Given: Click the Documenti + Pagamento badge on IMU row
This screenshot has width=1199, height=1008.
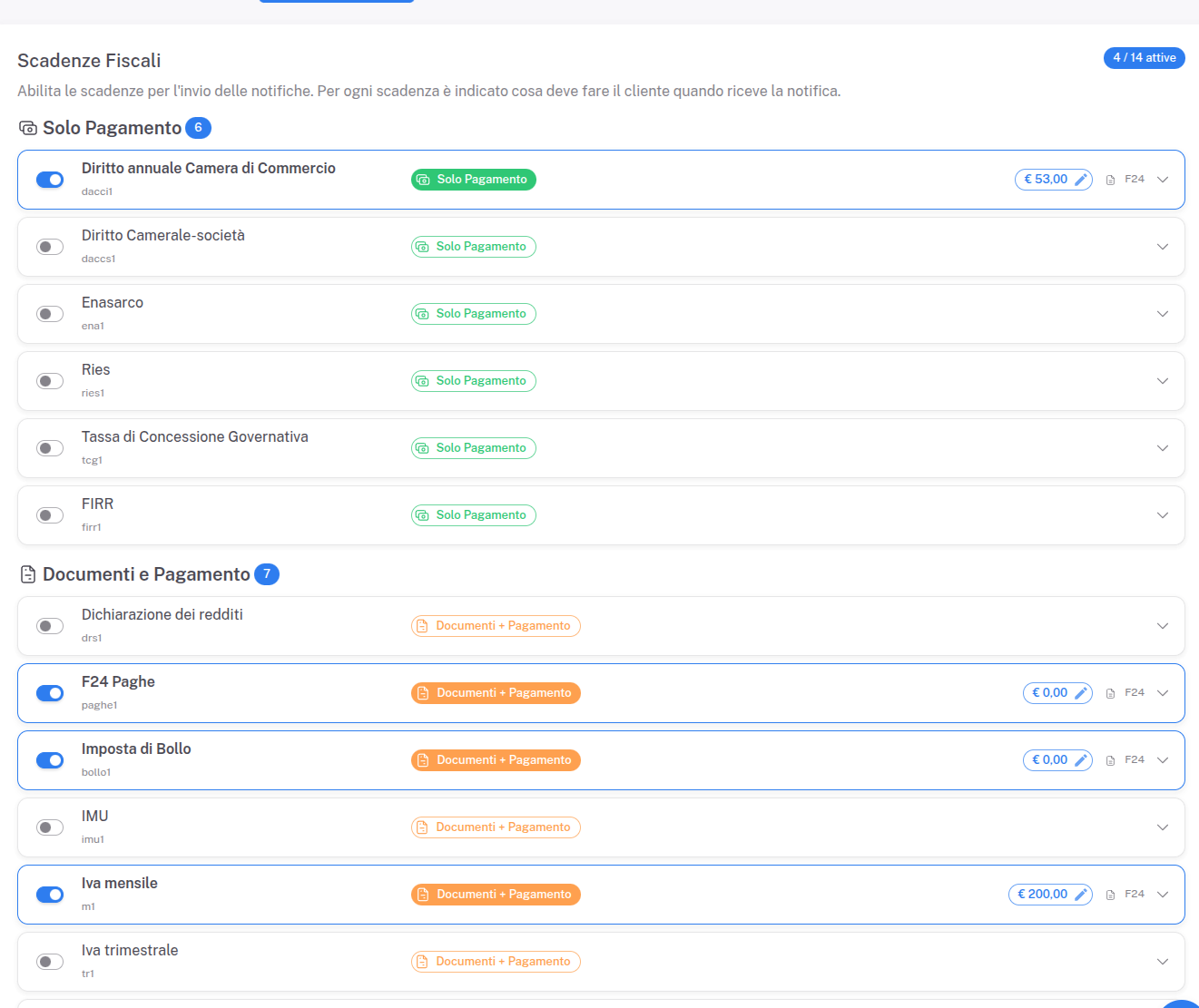Looking at the screenshot, I should pos(496,827).
